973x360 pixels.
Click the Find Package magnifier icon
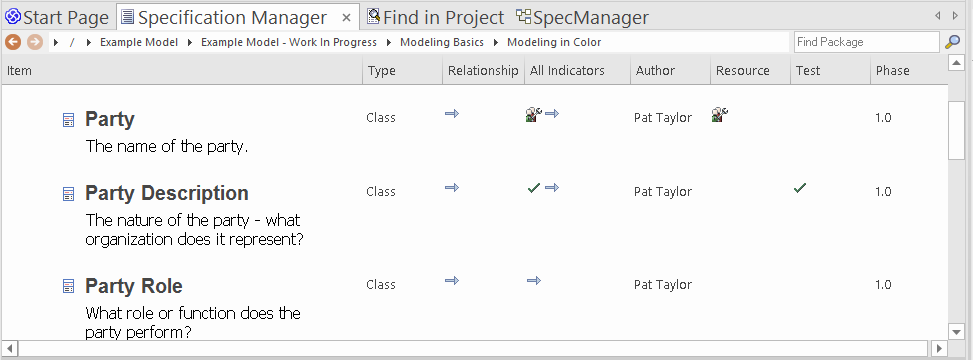tap(953, 42)
